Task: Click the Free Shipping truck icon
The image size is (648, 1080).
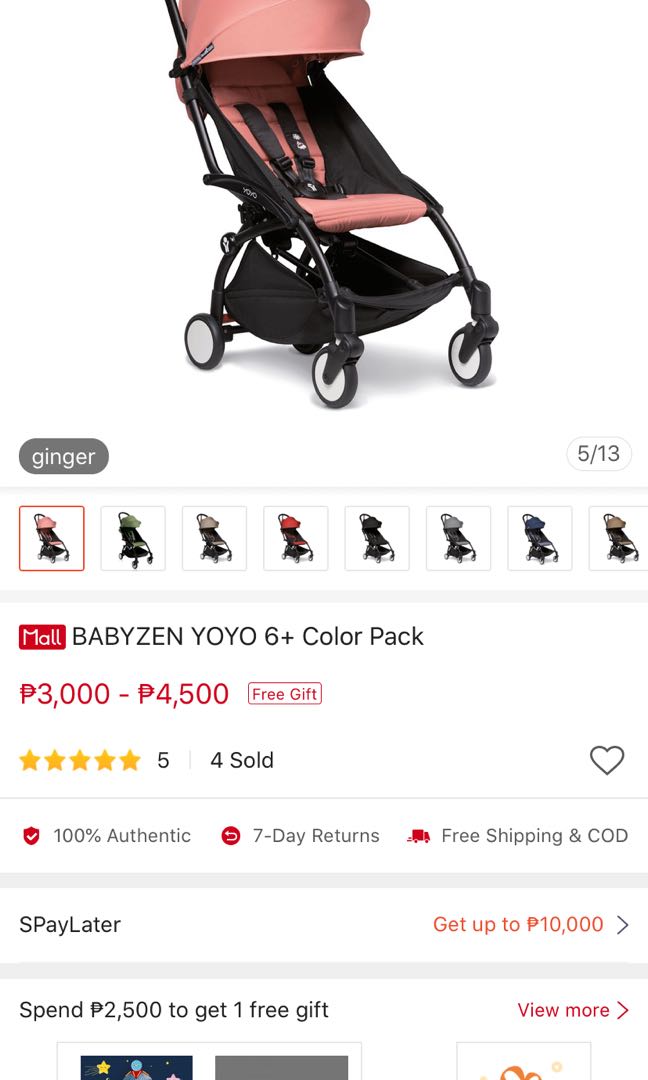Action: coord(419,836)
